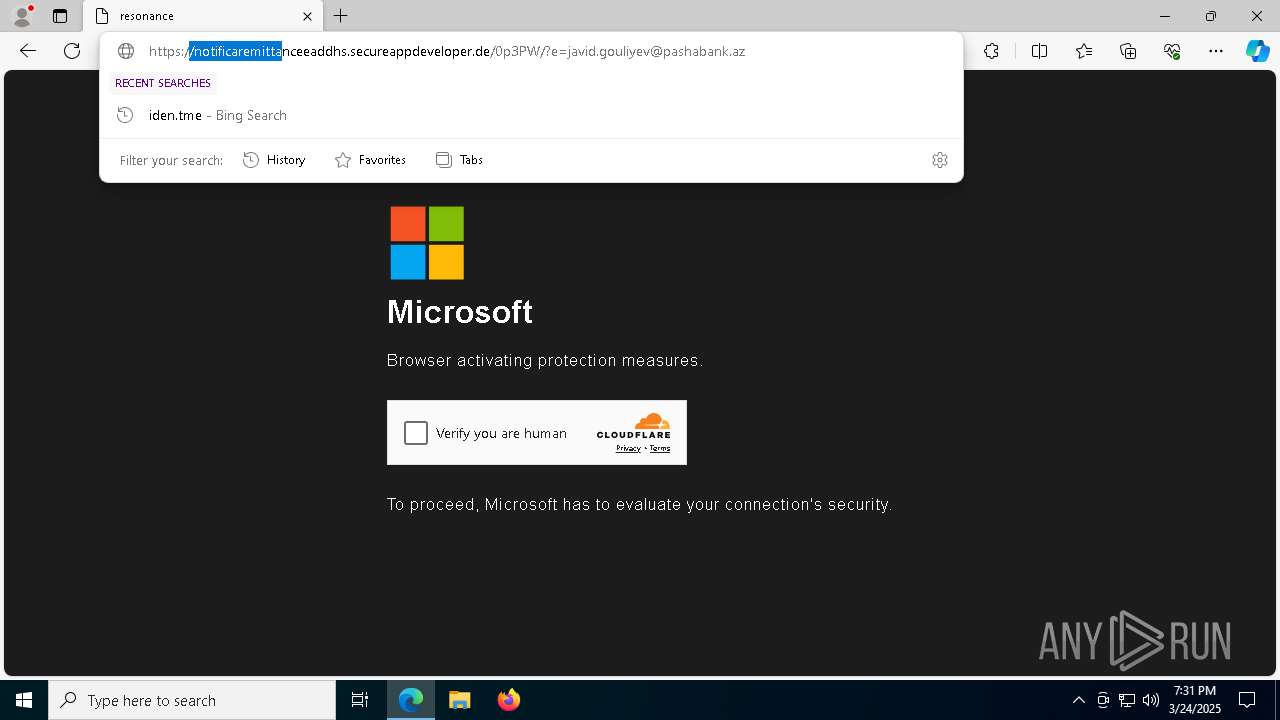This screenshot has width=1280, height=720.
Task: Click the Microsoft heading text
Action: (460, 312)
